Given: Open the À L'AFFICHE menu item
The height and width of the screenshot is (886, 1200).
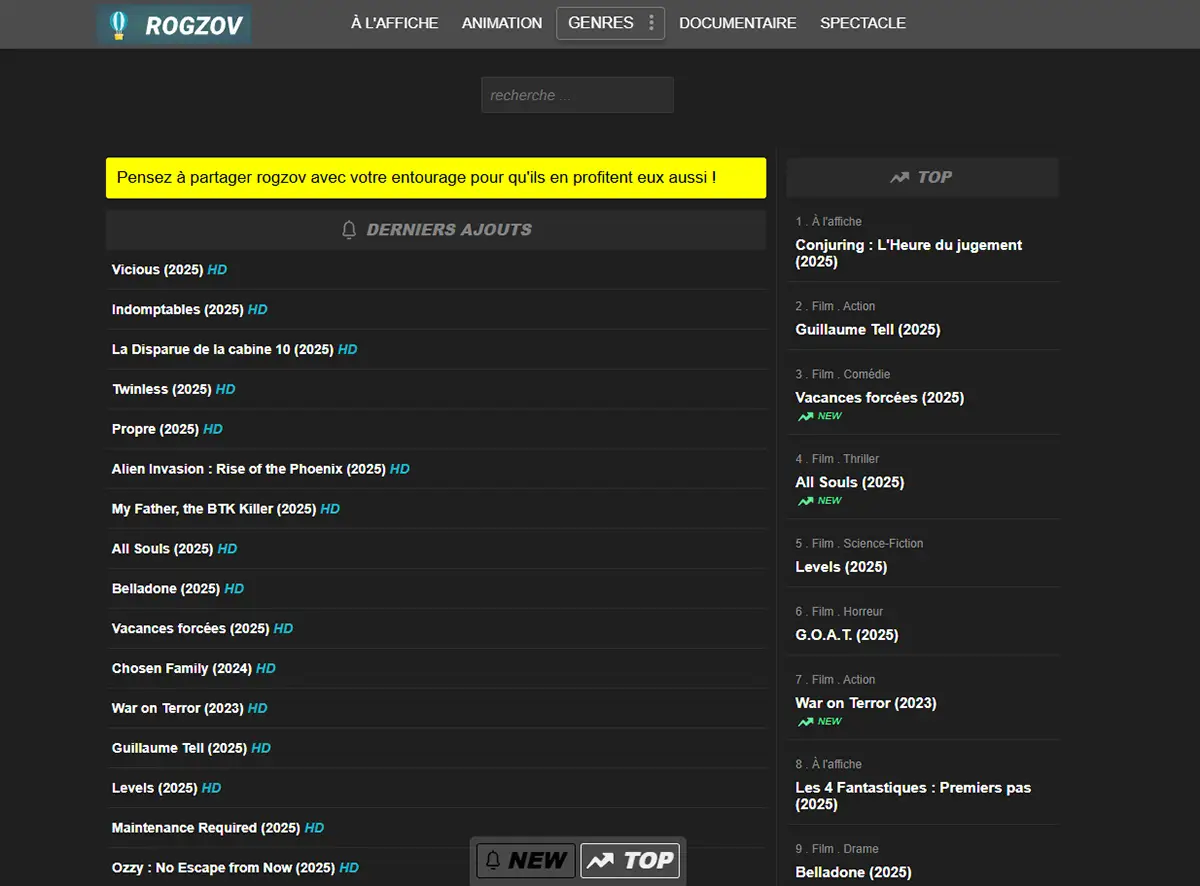Looking at the screenshot, I should point(394,23).
